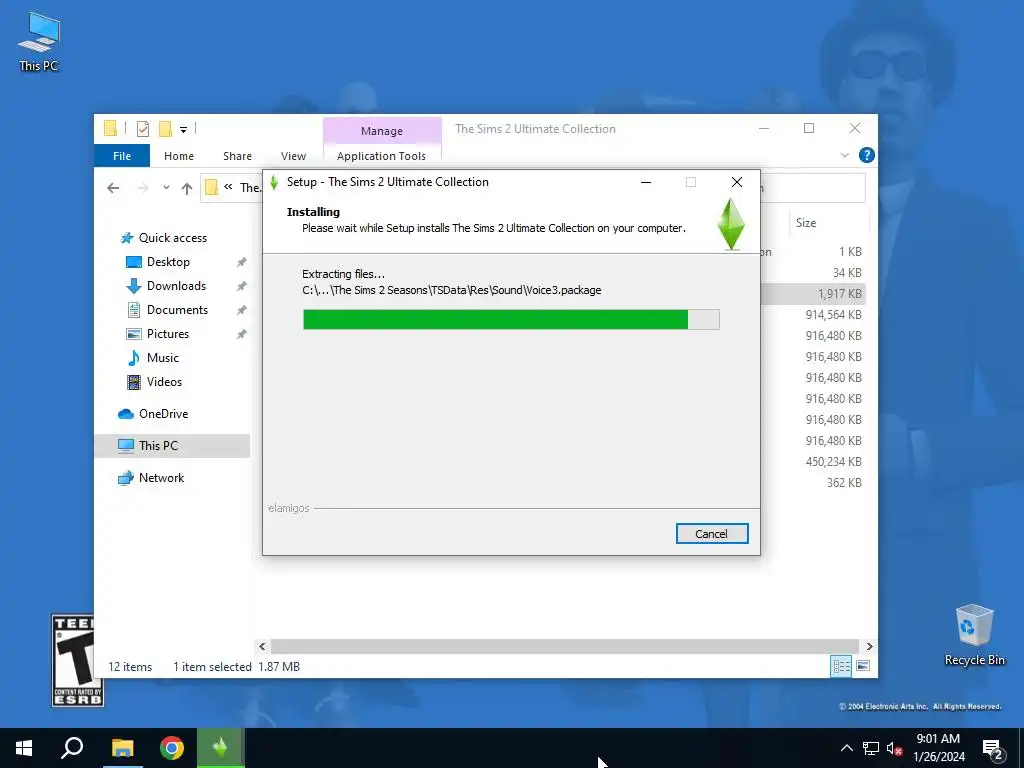Open the Recycle Bin desktop icon
This screenshot has width=1024, height=768.
click(x=974, y=635)
